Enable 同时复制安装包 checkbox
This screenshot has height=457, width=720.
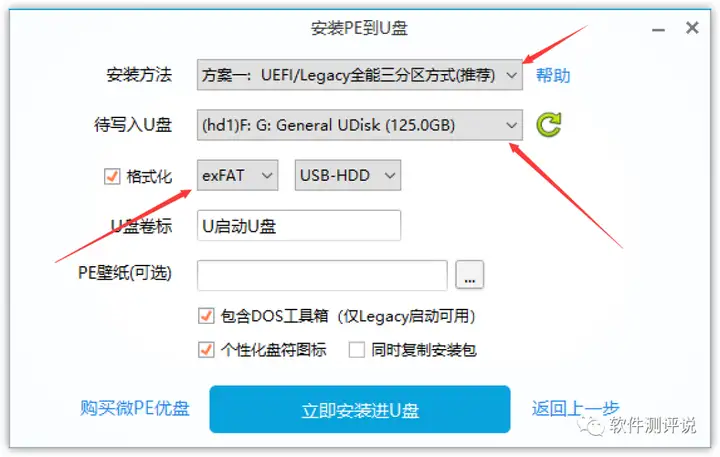tap(357, 350)
